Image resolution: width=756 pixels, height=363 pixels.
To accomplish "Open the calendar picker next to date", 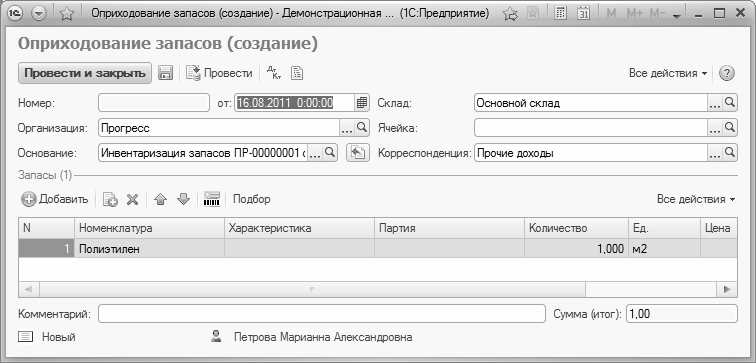I will coord(362,103).
